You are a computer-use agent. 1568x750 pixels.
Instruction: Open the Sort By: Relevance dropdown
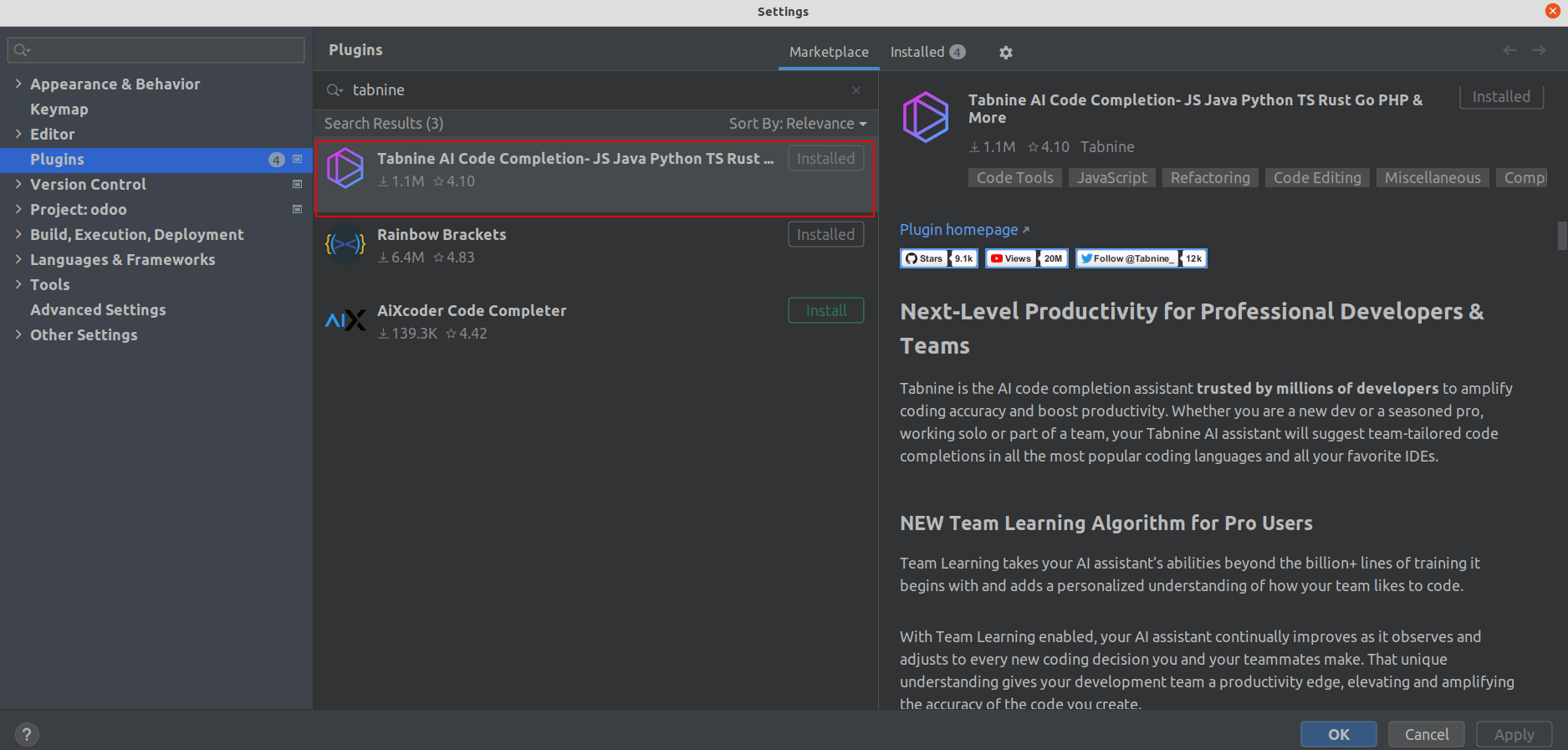[x=798, y=124]
